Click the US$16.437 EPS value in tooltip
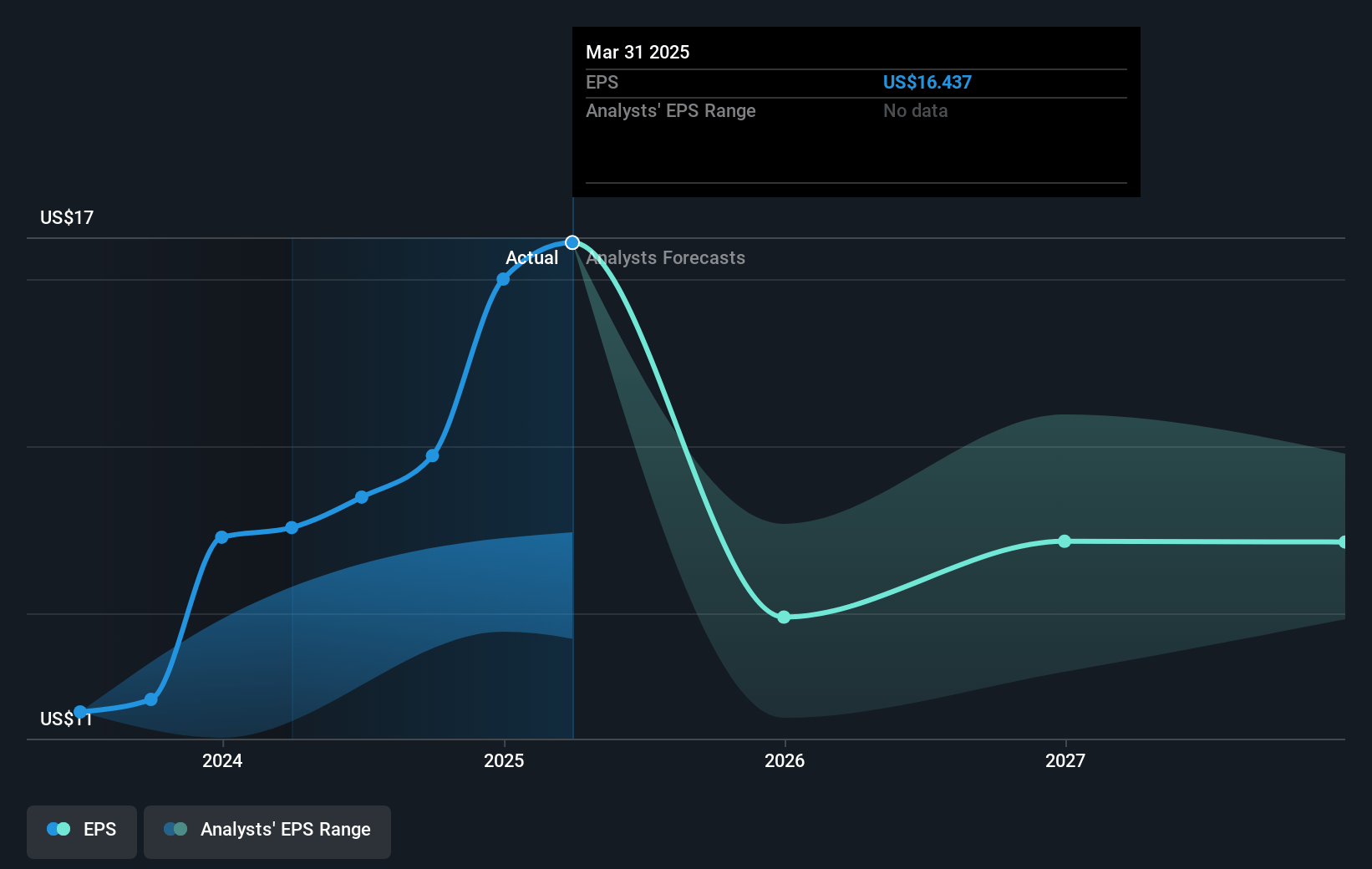Viewport: 1372px width, 869px height. tap(927, 82)
